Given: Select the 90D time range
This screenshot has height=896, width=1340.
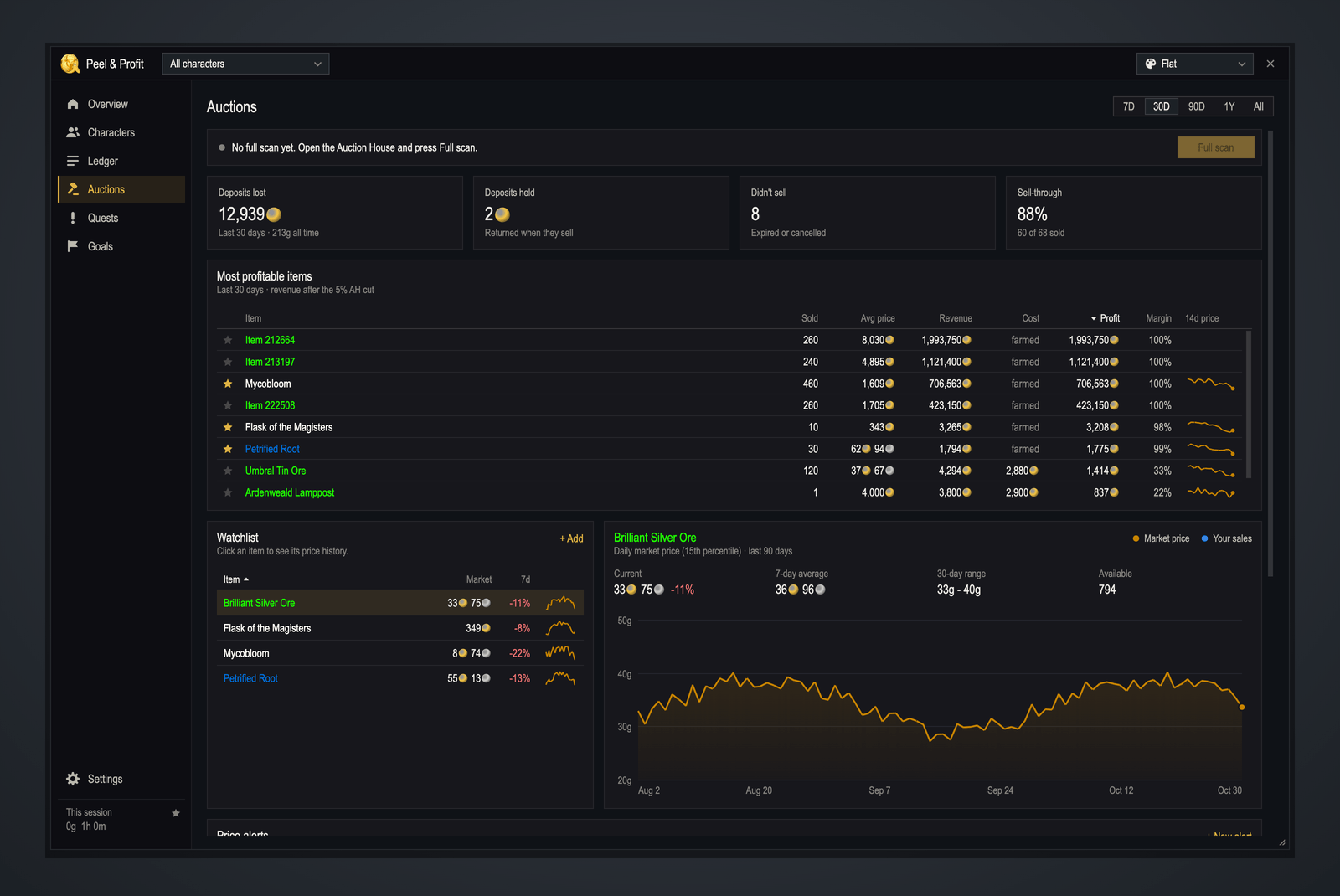Looking at the screenshot, I should (x=1196, y=106).
